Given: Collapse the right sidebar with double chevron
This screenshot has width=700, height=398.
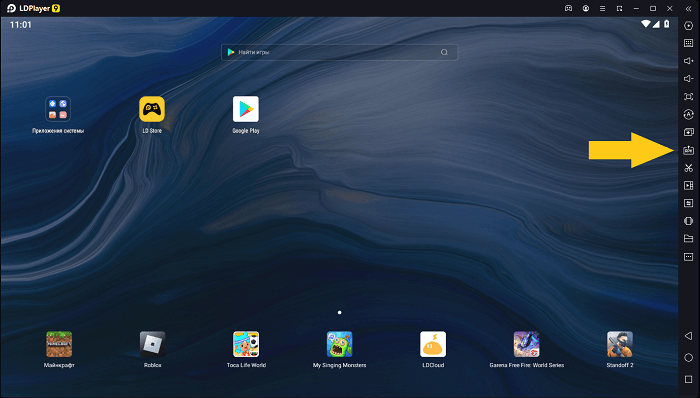Looking at the screenshot, I should pyautogui.click(x=688, y=8).
